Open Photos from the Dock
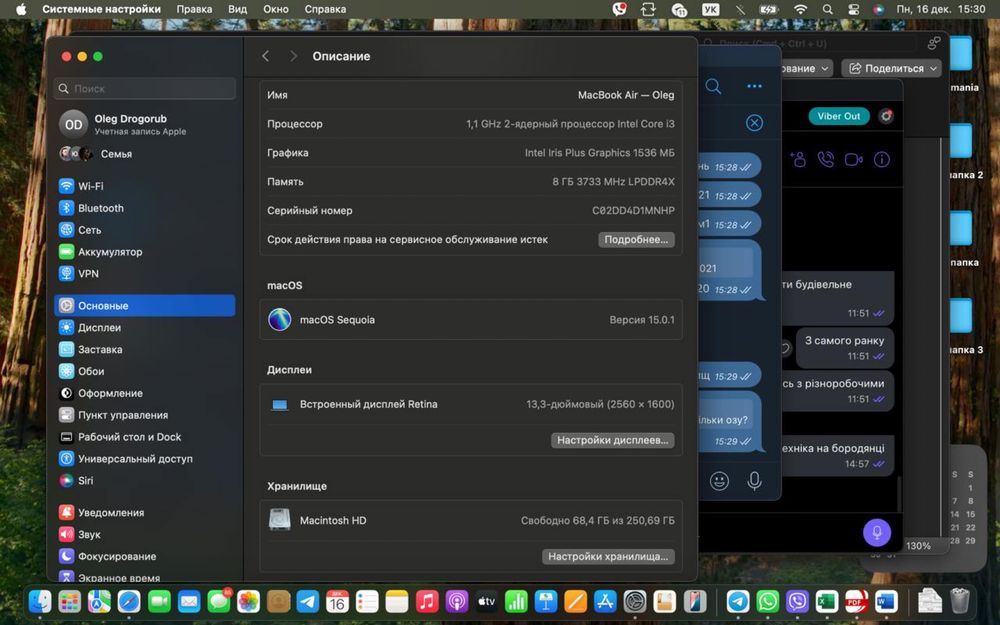This screenshot has height=625, width=1000. coord(248,601)
